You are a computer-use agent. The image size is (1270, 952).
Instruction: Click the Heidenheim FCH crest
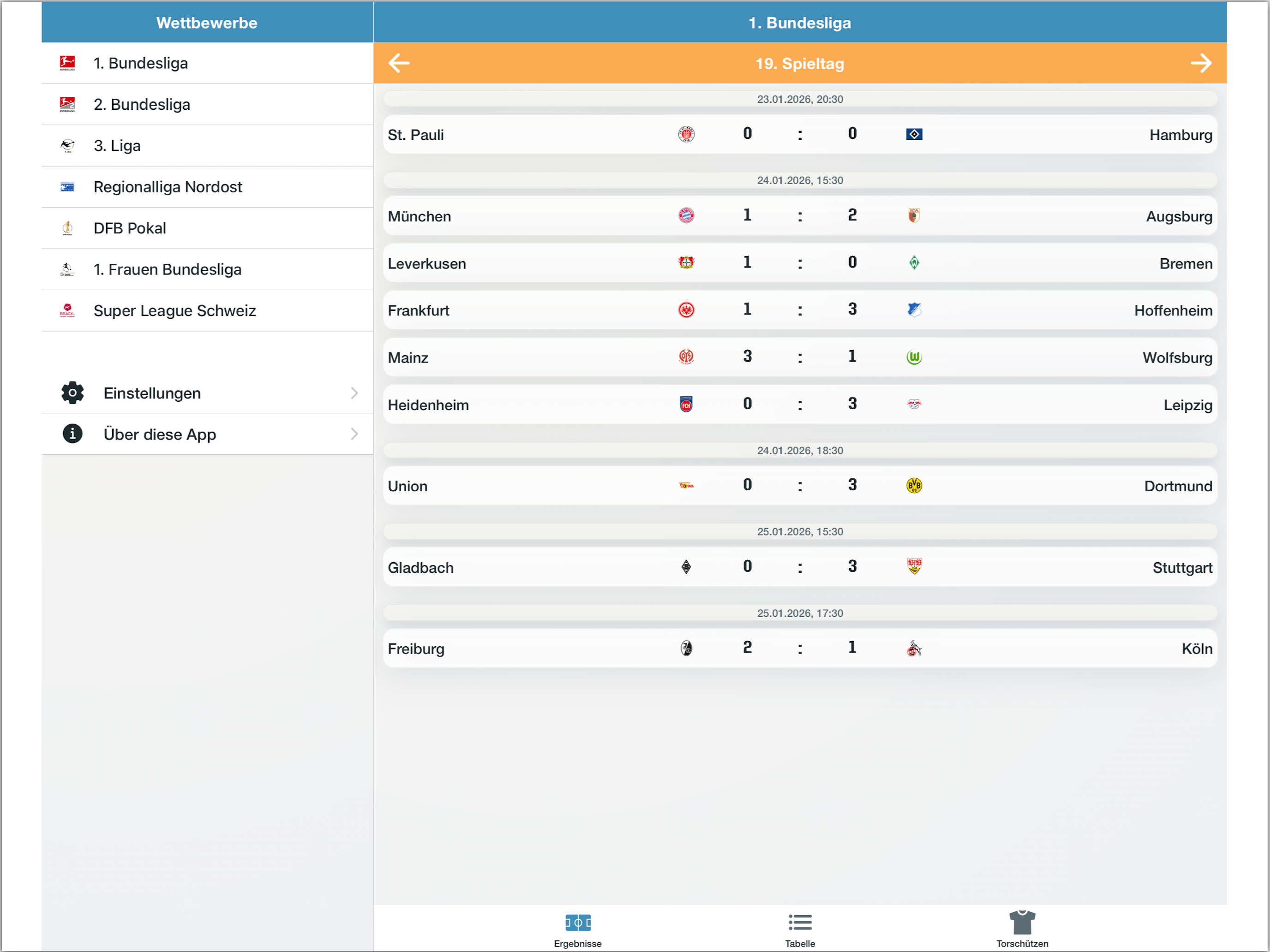click(x=686, y=405)
